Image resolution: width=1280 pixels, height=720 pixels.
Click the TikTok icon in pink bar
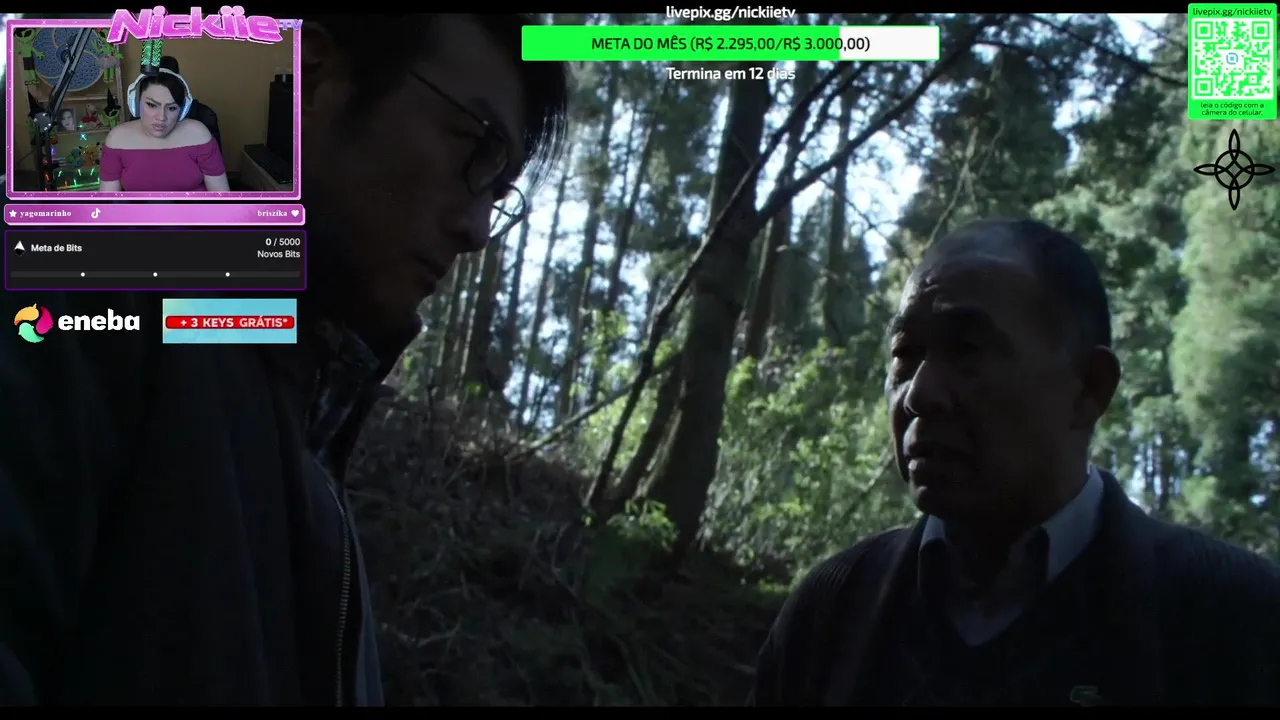96,213
